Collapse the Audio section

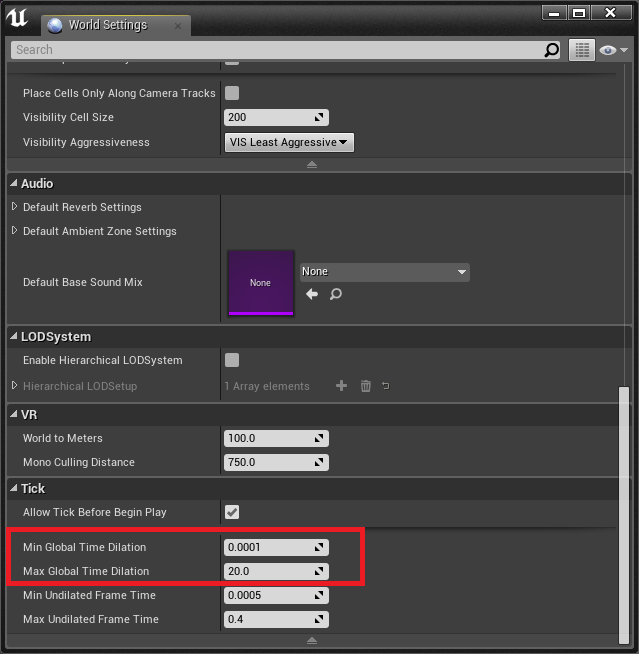point(14,183)
